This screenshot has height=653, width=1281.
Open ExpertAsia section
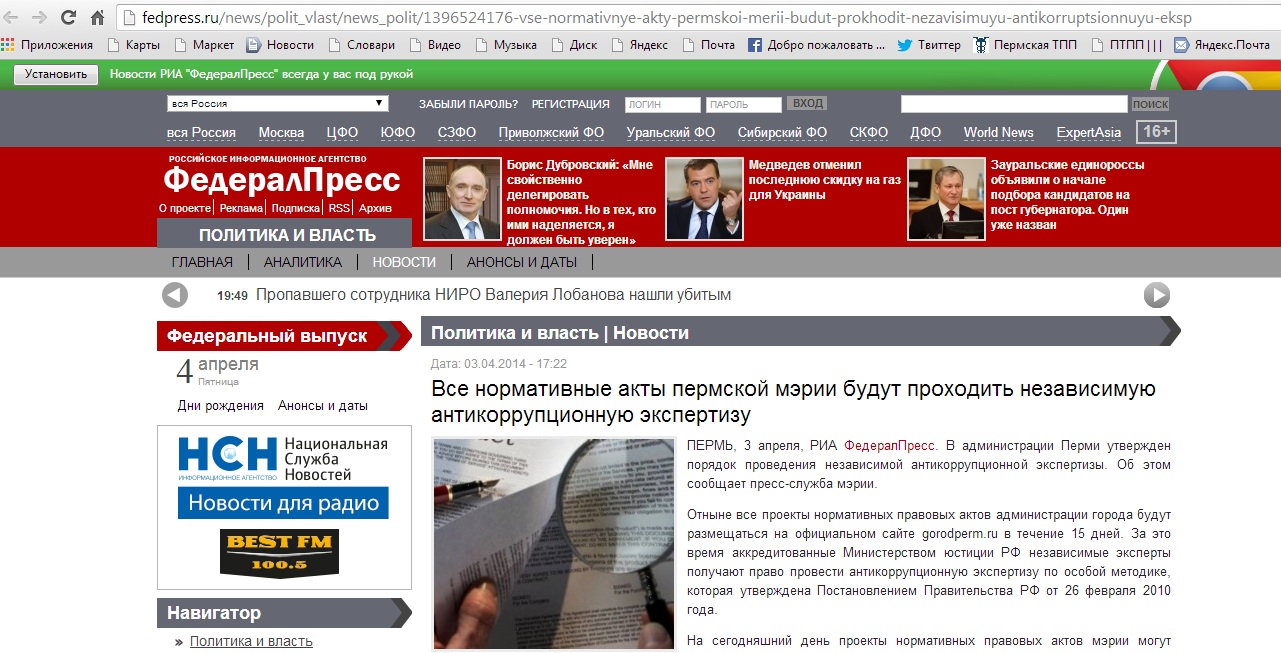coord(1089,132)
